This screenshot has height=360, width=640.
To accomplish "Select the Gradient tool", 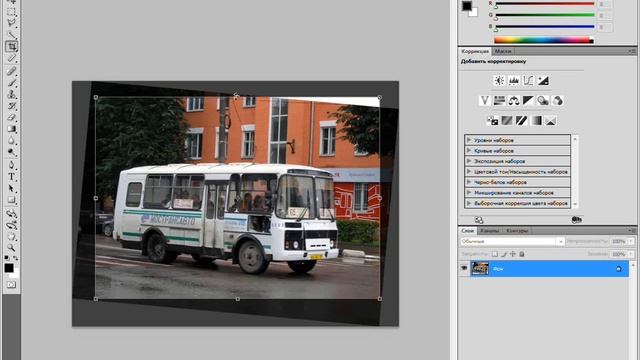I will (11, 129).
